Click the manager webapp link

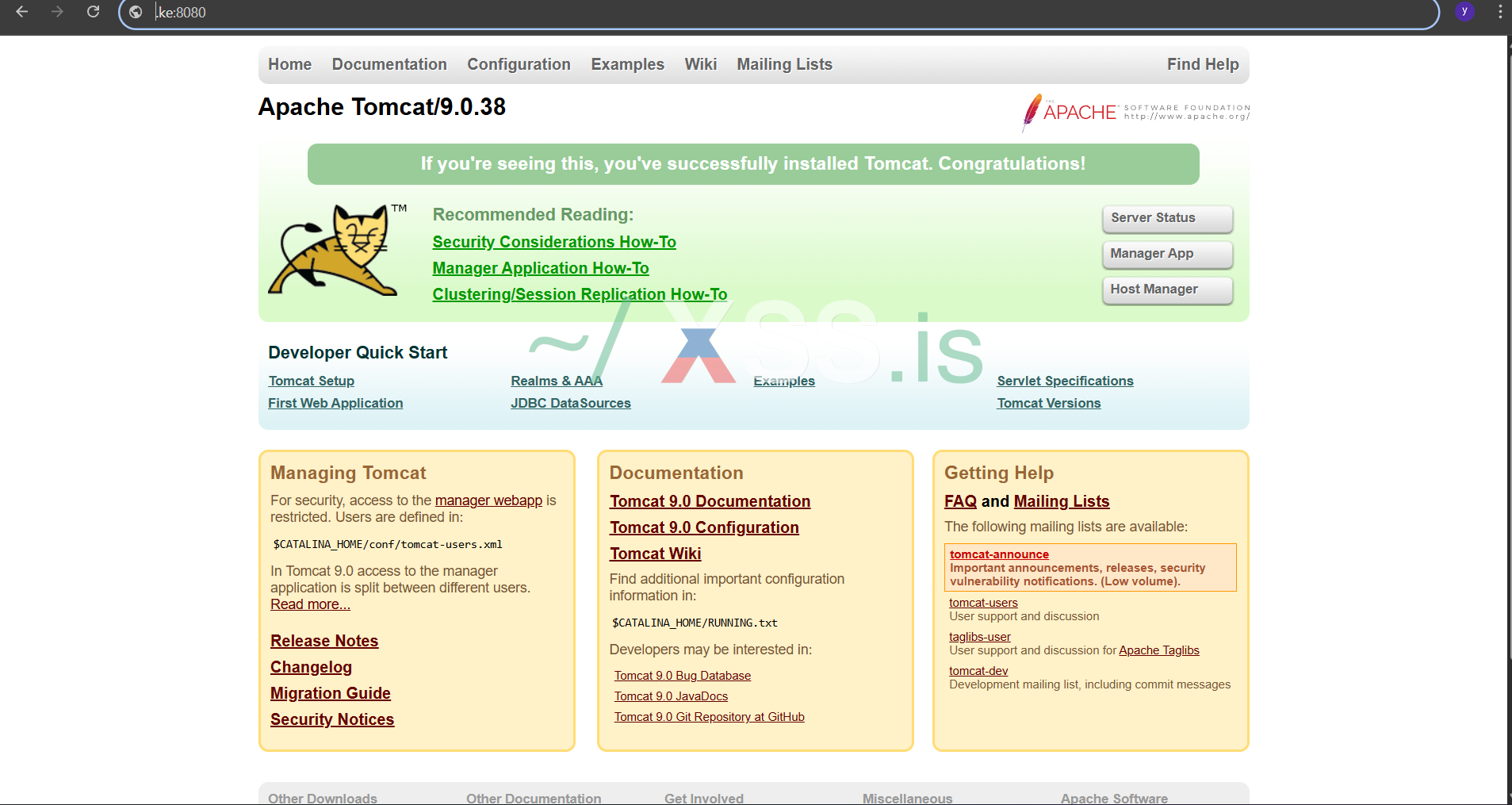point(488,500)
